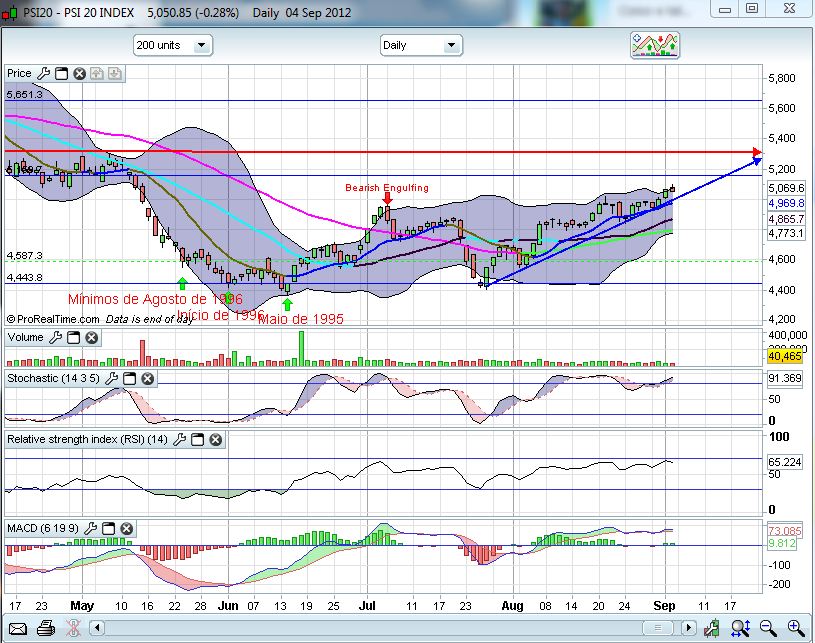
Task: Zoom out the chart
Action: pyautogui.click(x=768, y=628)
